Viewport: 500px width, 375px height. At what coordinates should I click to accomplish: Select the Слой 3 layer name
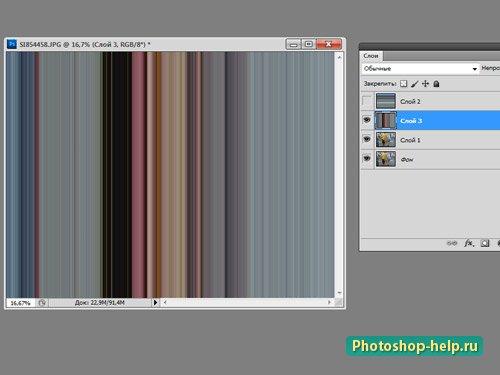[411, 121]
